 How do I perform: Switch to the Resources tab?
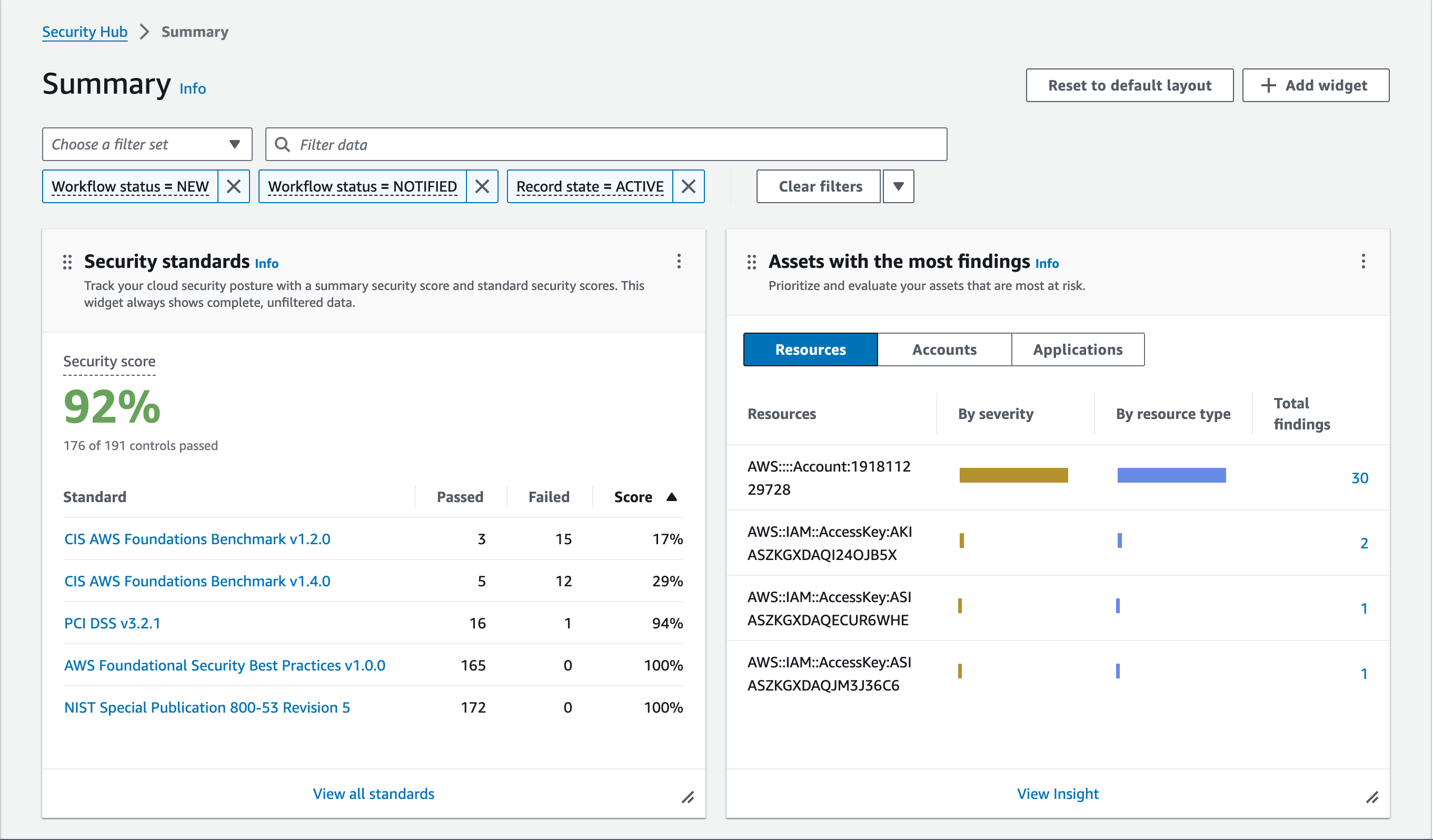tap(811, 349)
